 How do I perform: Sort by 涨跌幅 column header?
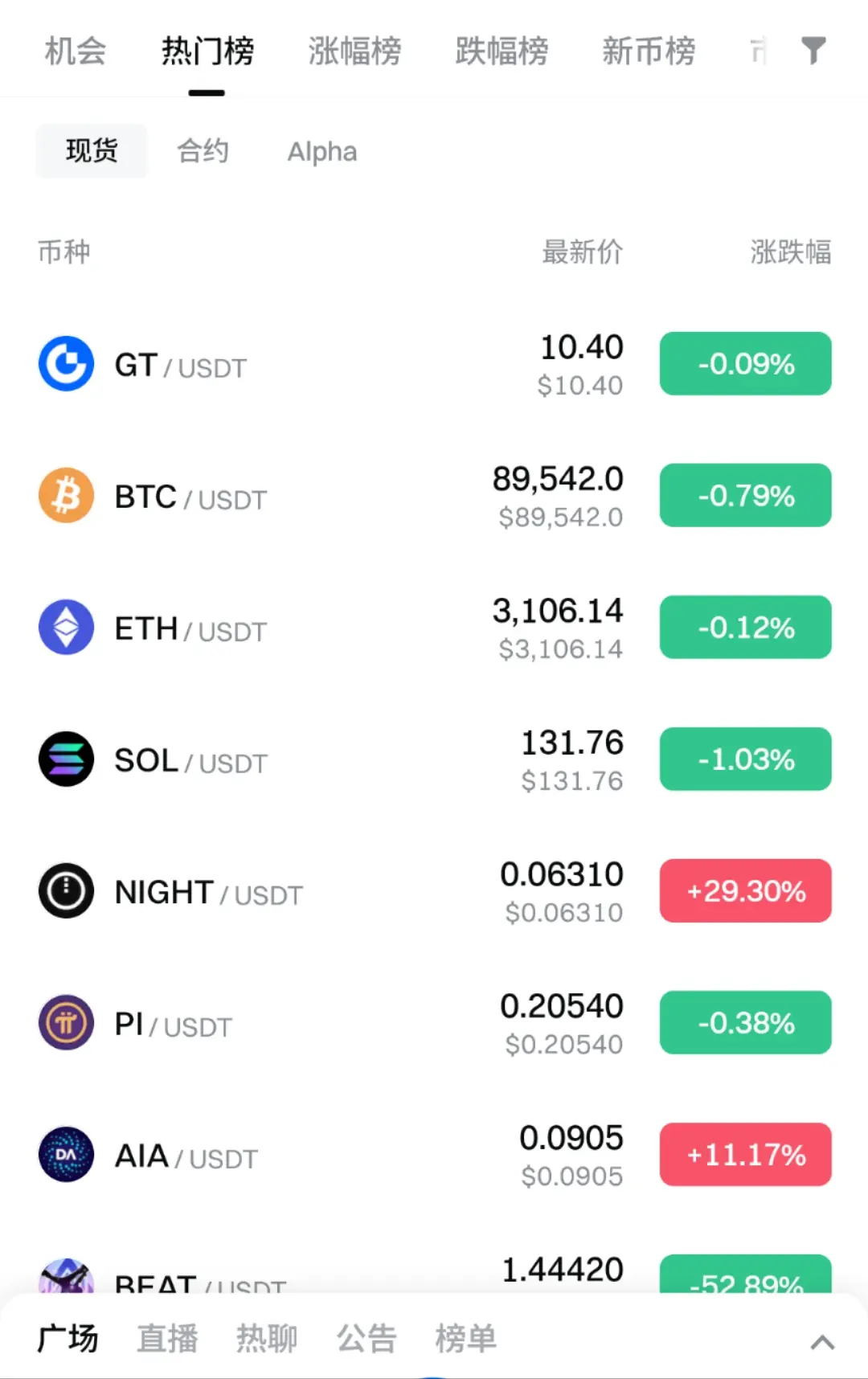791,252
